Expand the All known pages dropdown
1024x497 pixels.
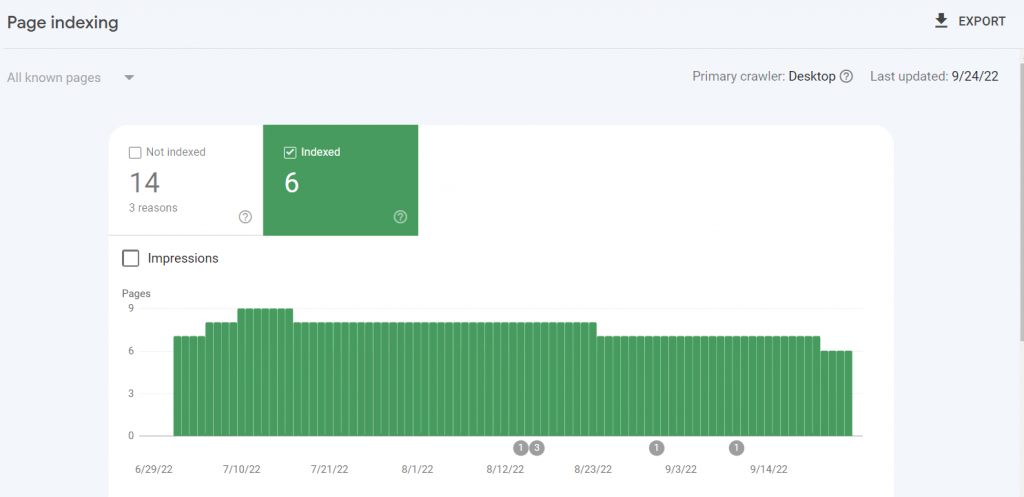54,77
